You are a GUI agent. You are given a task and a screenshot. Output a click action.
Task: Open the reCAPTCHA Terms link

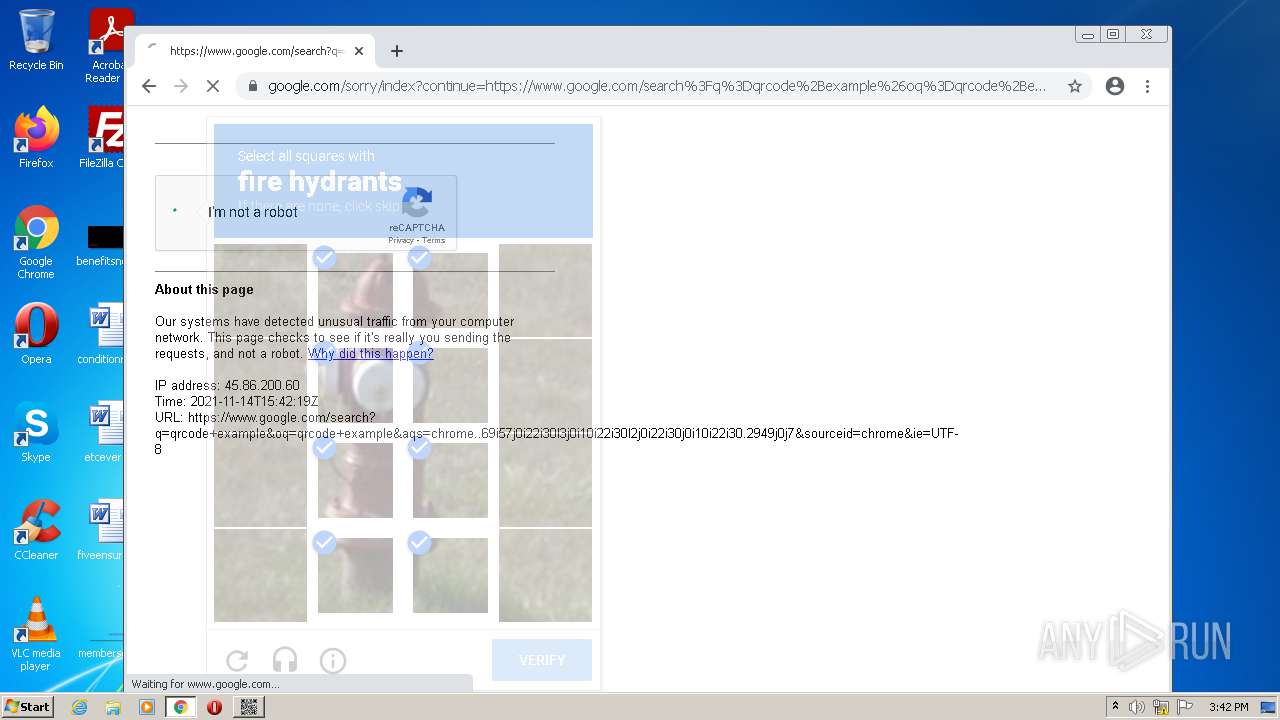point(433,240)
